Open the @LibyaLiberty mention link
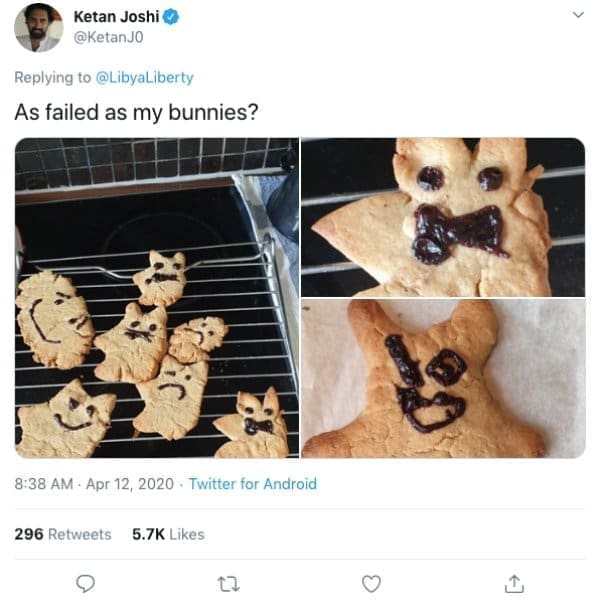 143,77
